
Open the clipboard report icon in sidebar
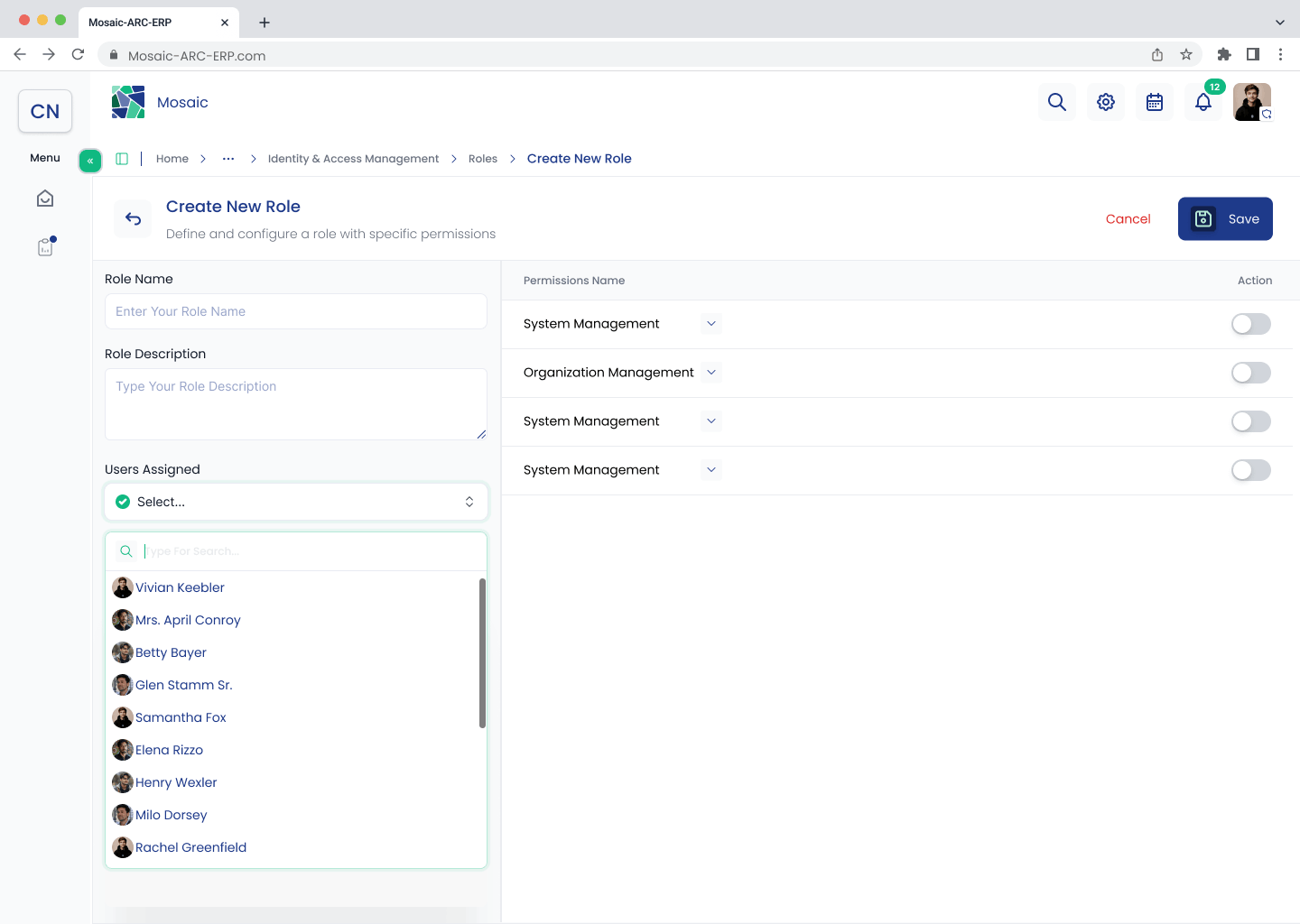45,246
